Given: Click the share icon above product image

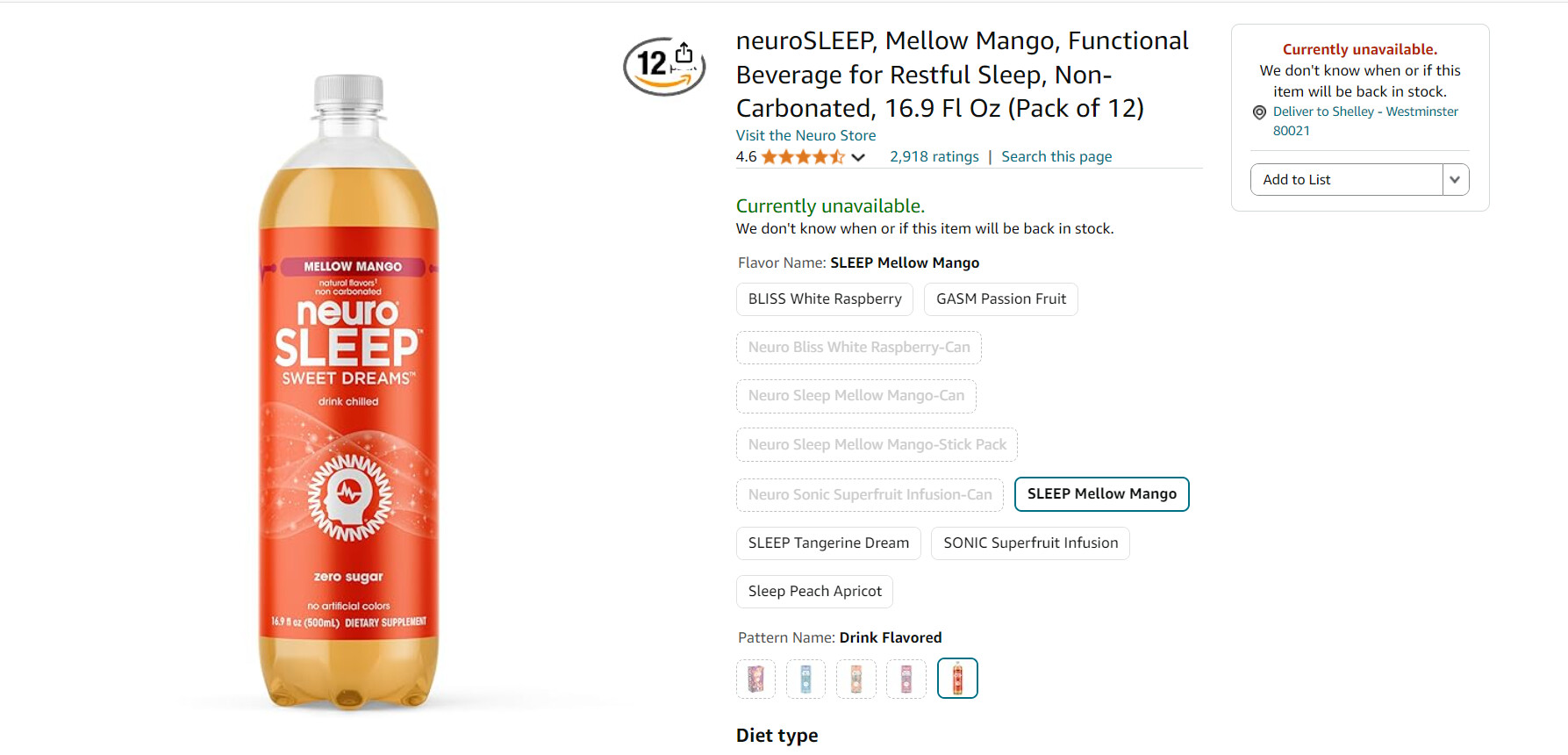Looking at the screenshot, I should [684, 53].
